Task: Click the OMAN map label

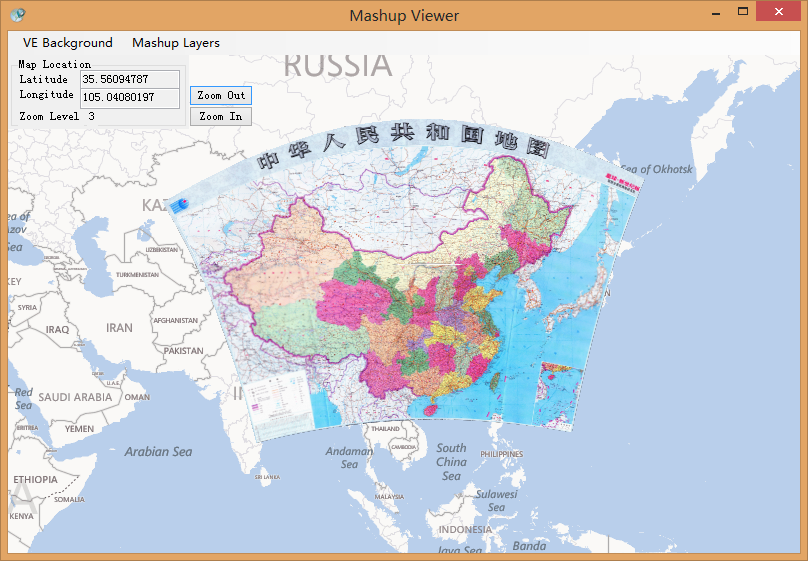Action: click(137, 397)
